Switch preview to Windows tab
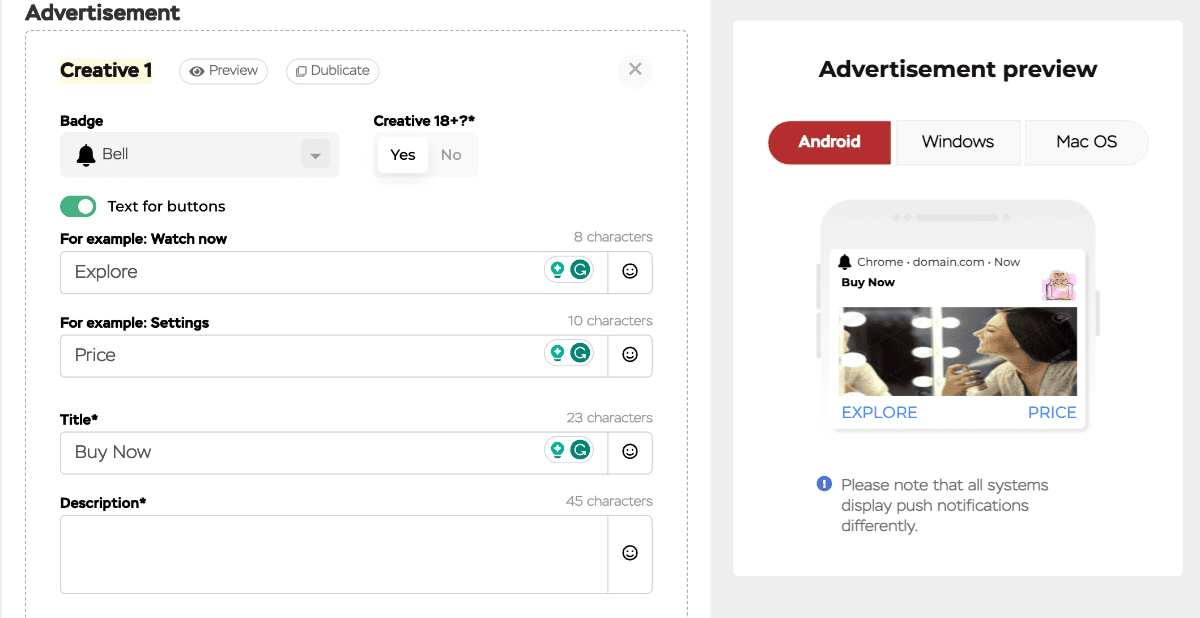 (x=957, y=142)
